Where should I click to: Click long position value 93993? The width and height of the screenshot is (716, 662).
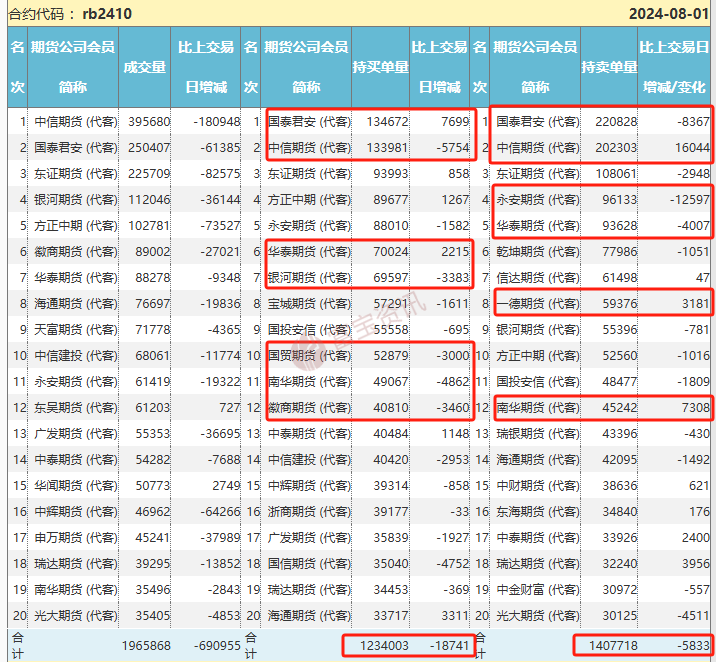[x=391, y=174]
